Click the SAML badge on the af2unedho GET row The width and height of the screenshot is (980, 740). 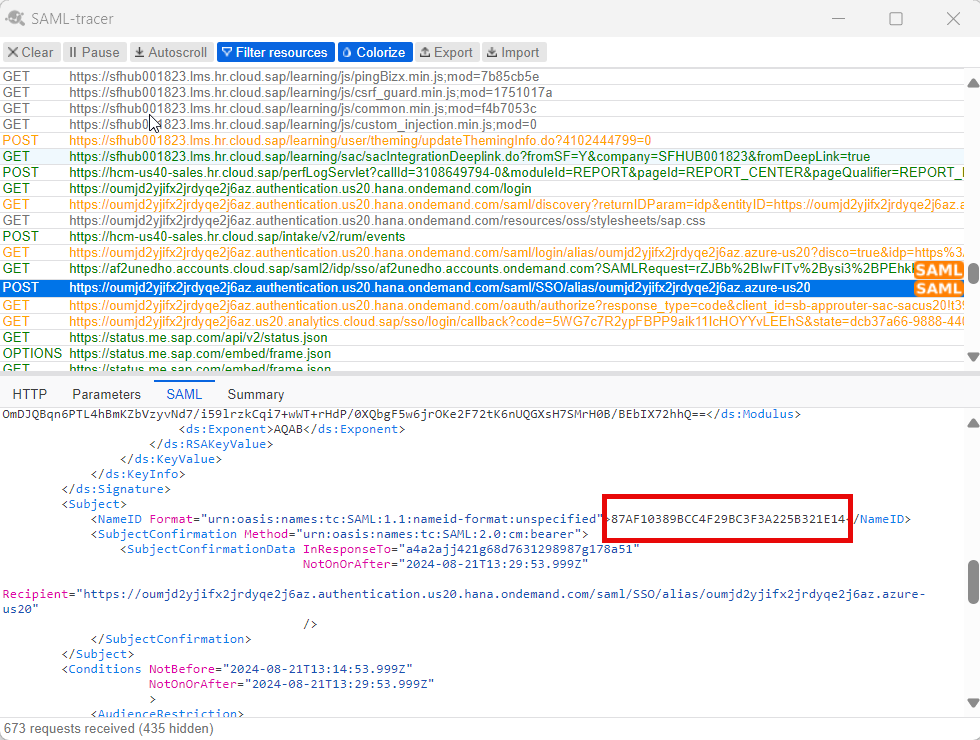tap(938, 270)
